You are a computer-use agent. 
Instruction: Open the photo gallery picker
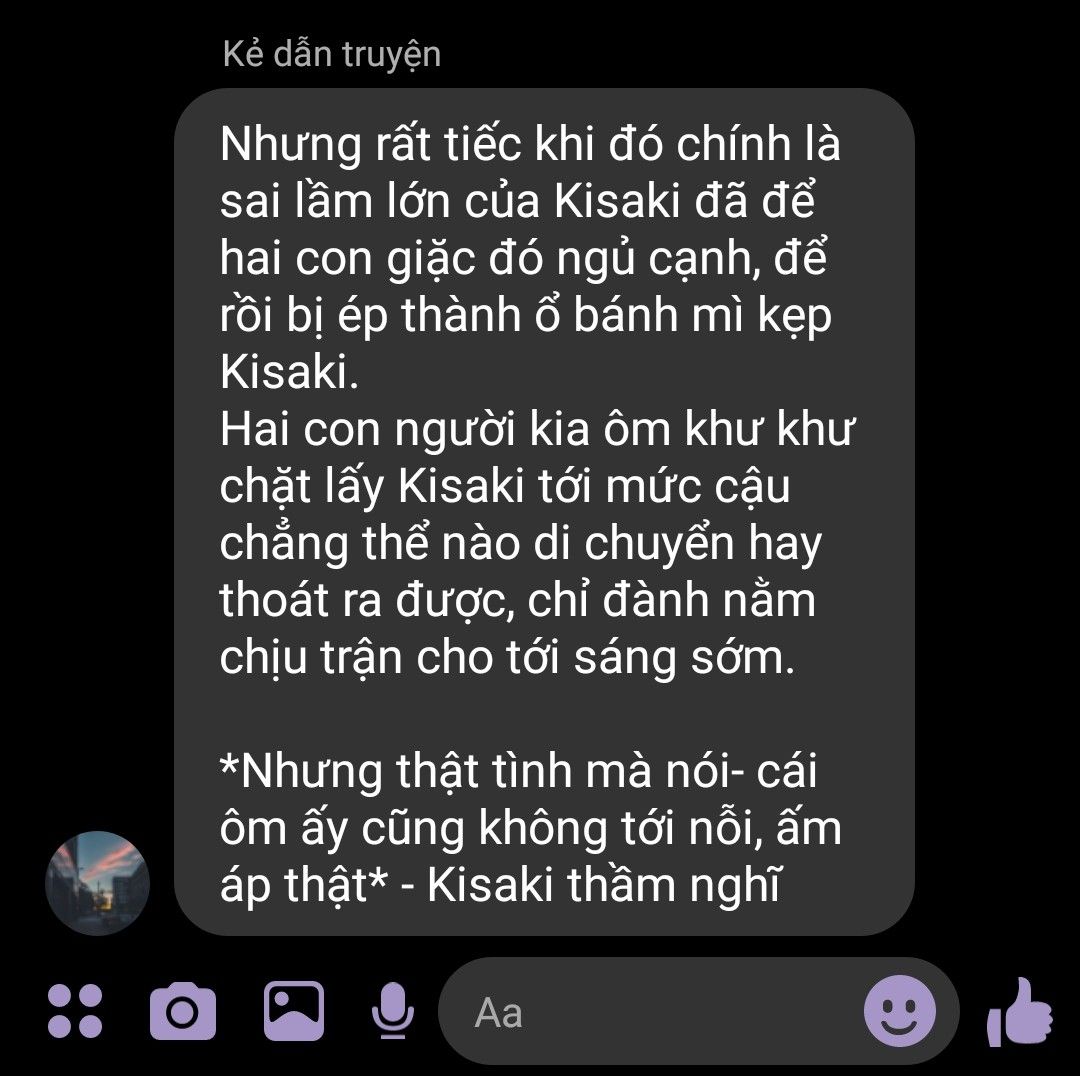[x=294, y=1011]
